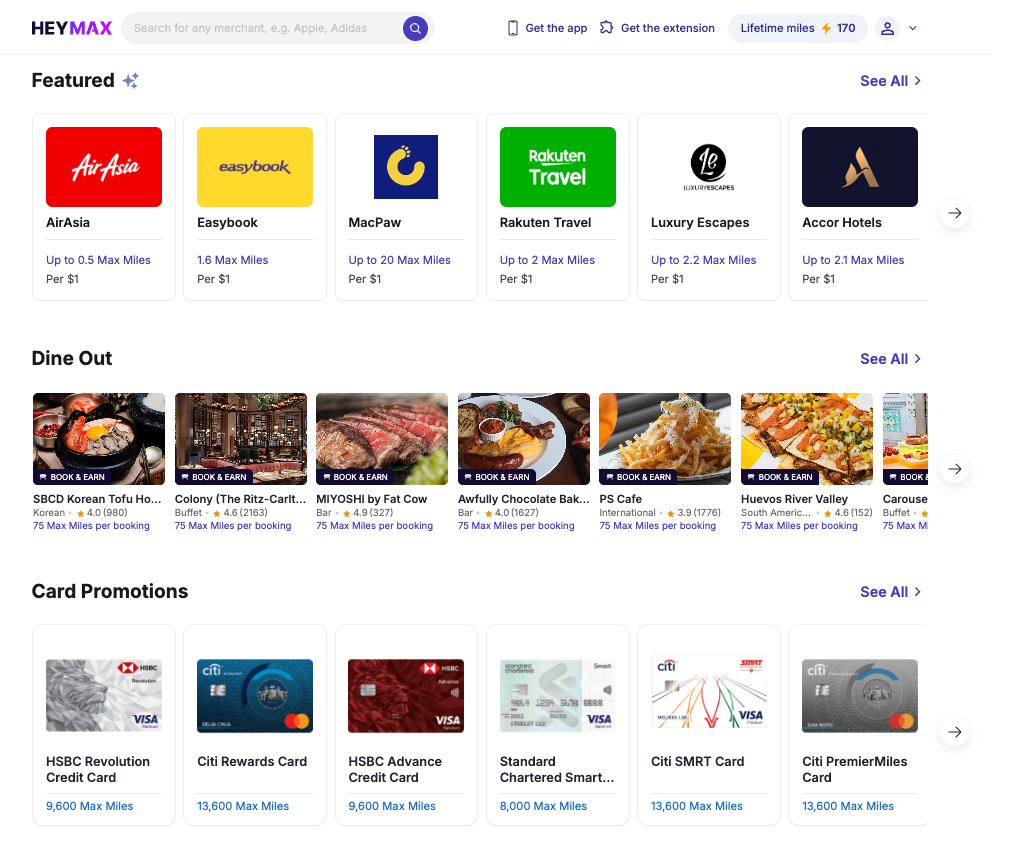1025x844 pixels.
Task: Click the purple search magnifier button
Action: [x=415, y=28]
